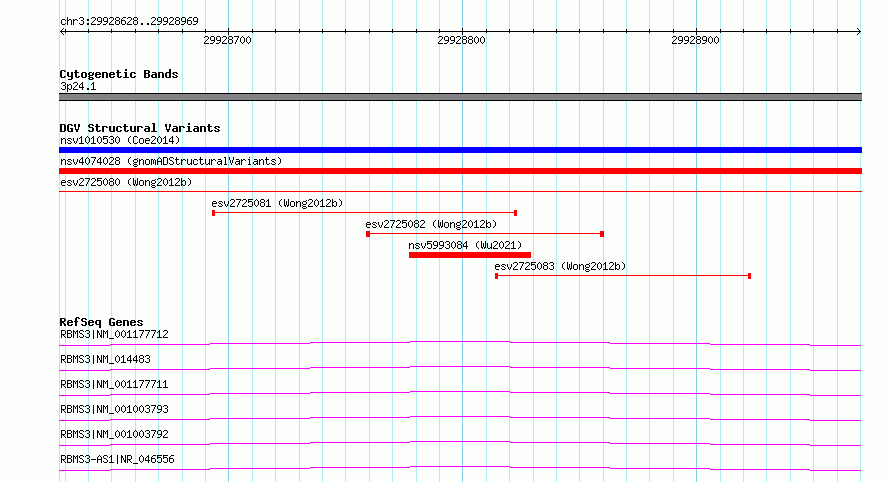Select the esv2725081 variant span line
Screen dimensions: 890x482
coord(364,213)
